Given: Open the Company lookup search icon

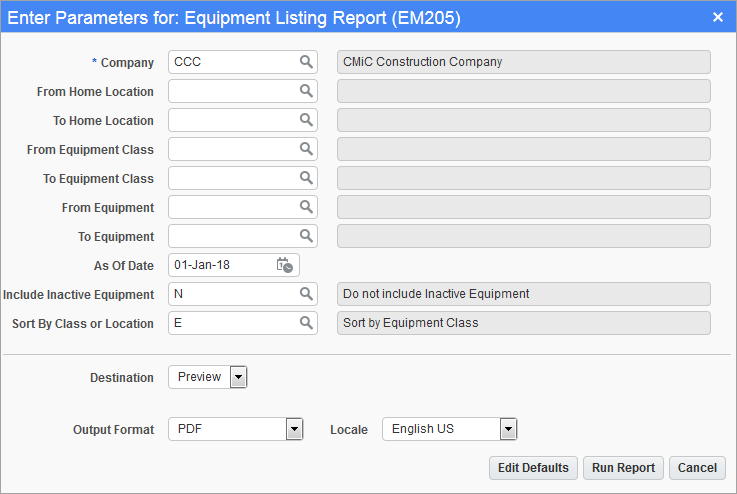Looking at the screenshot, I should [306, 62].
